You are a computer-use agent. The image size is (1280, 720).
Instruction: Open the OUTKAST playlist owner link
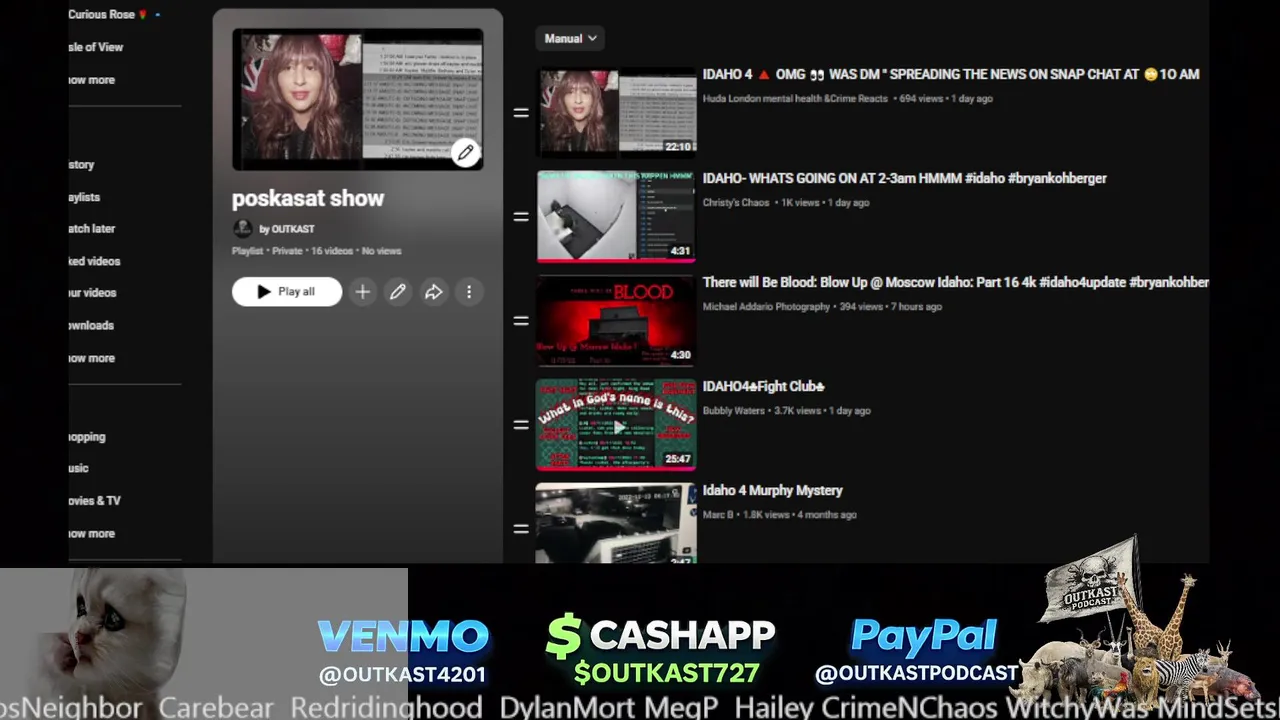pos(287,229)
